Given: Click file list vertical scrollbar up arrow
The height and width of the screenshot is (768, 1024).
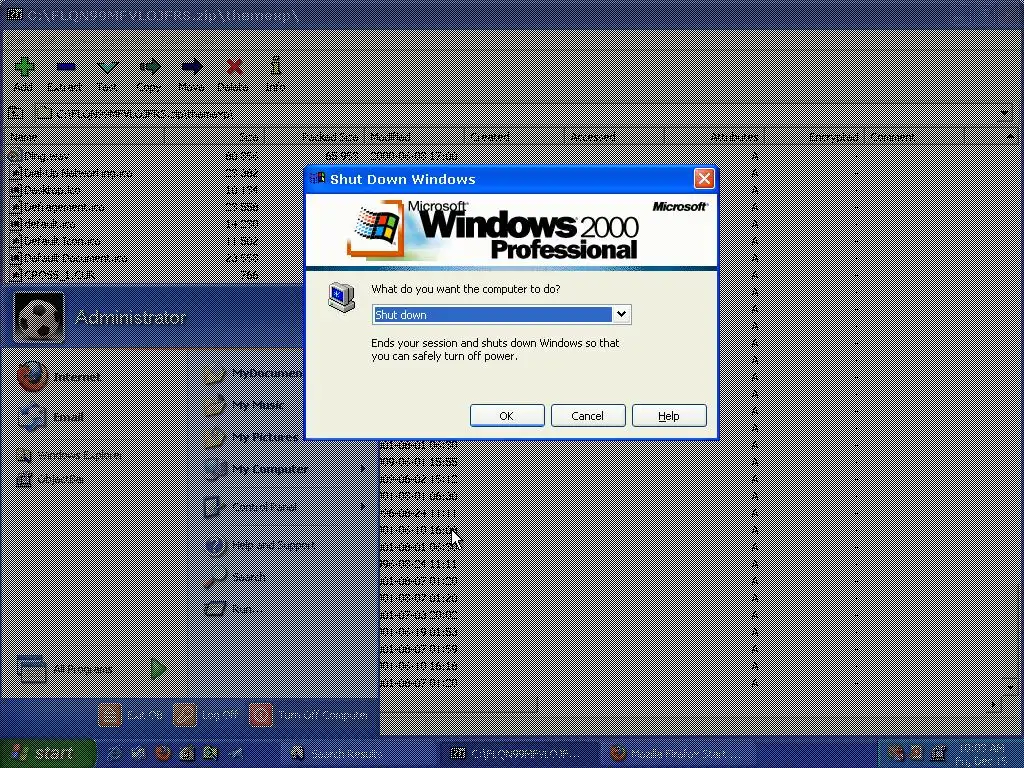Looking at the screenshot, I should tap(1010, 136).
